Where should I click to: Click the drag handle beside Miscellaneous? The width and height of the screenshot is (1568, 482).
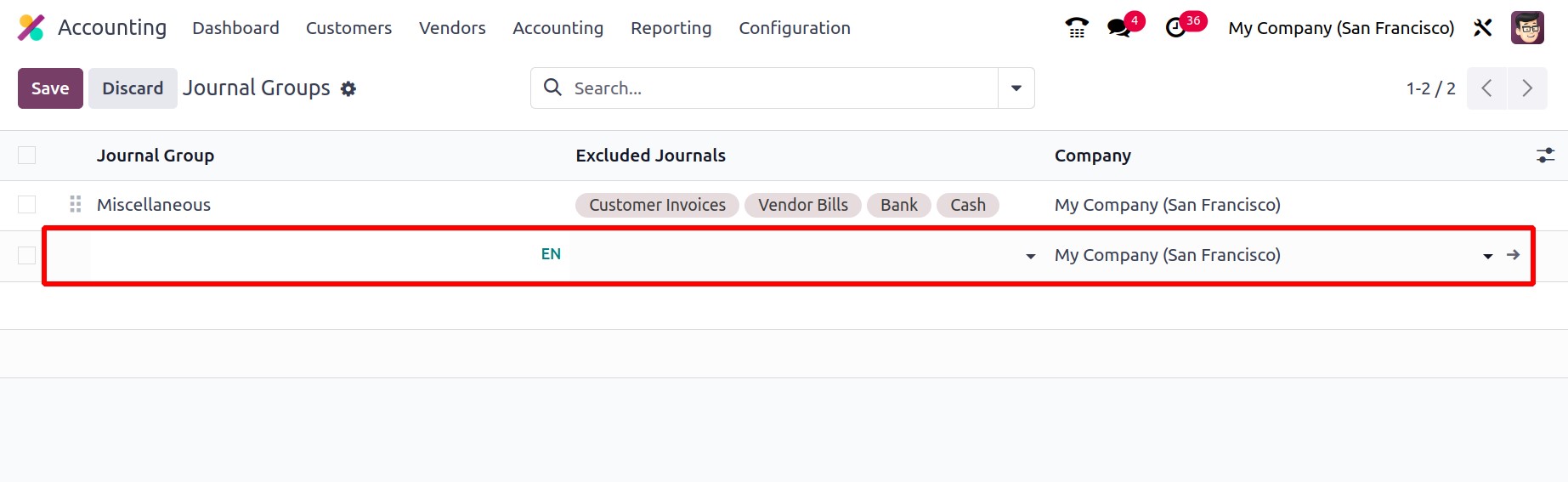click(x=76, y=204)
